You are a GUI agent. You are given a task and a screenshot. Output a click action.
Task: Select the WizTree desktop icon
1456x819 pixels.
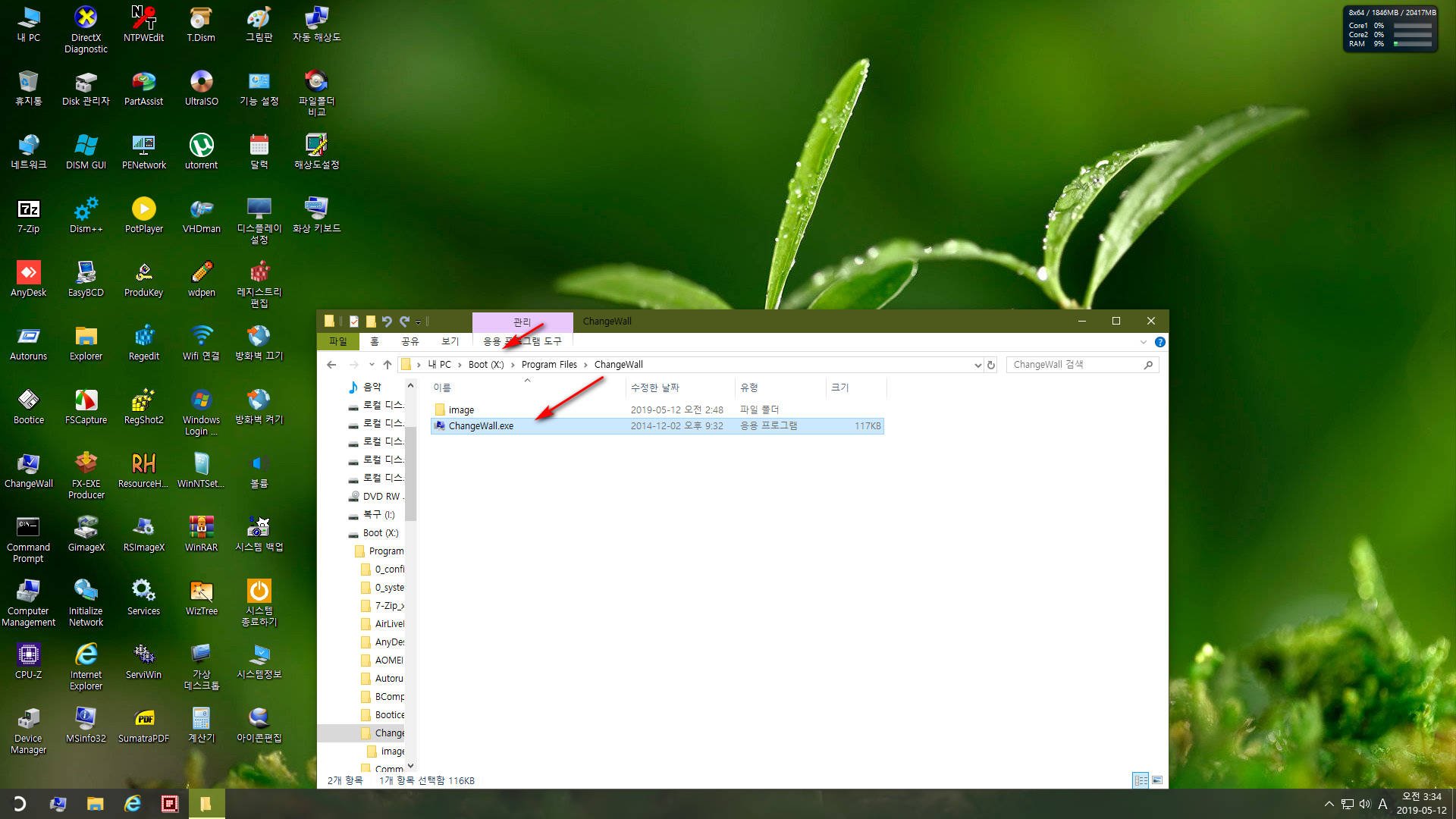tap(201, 598)
